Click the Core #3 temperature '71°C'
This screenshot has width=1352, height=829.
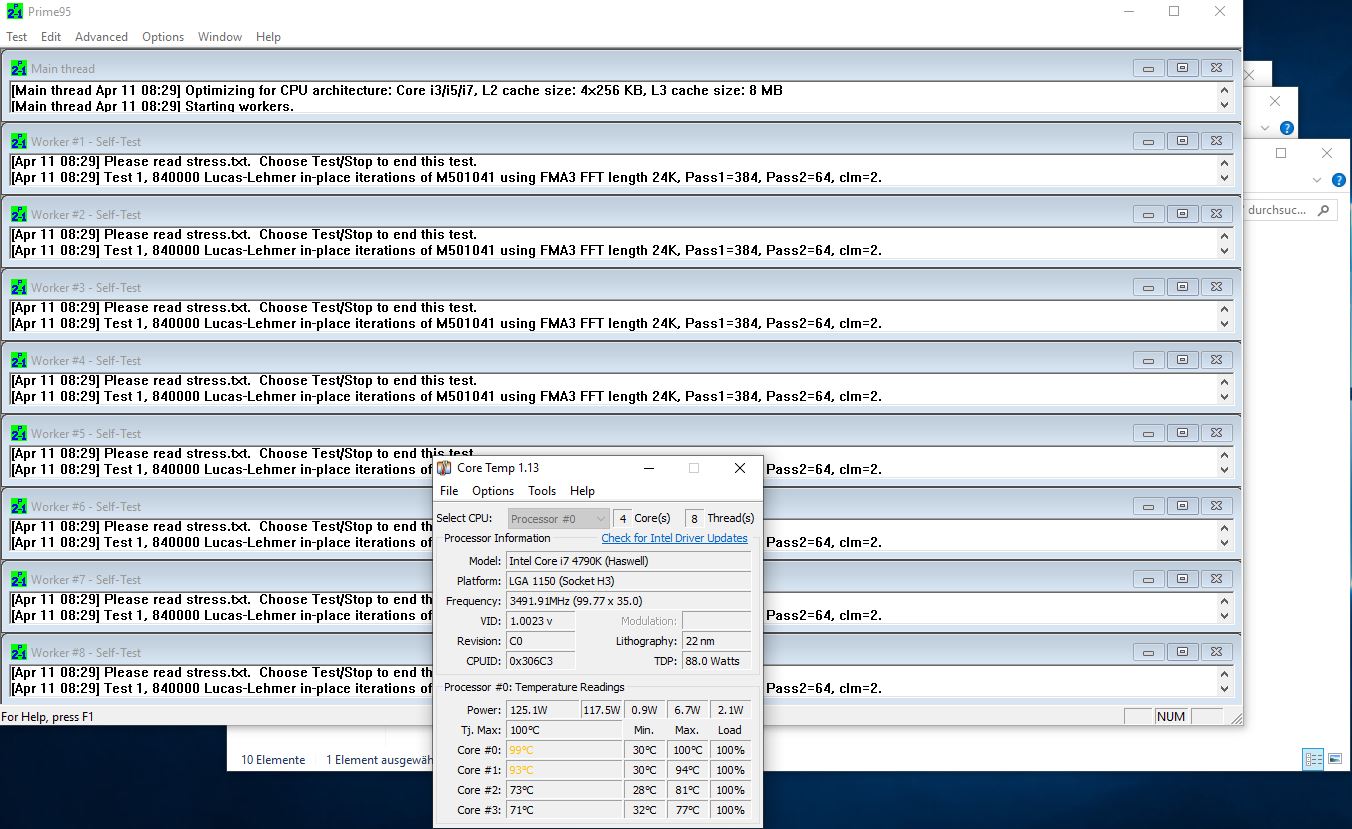564,810
